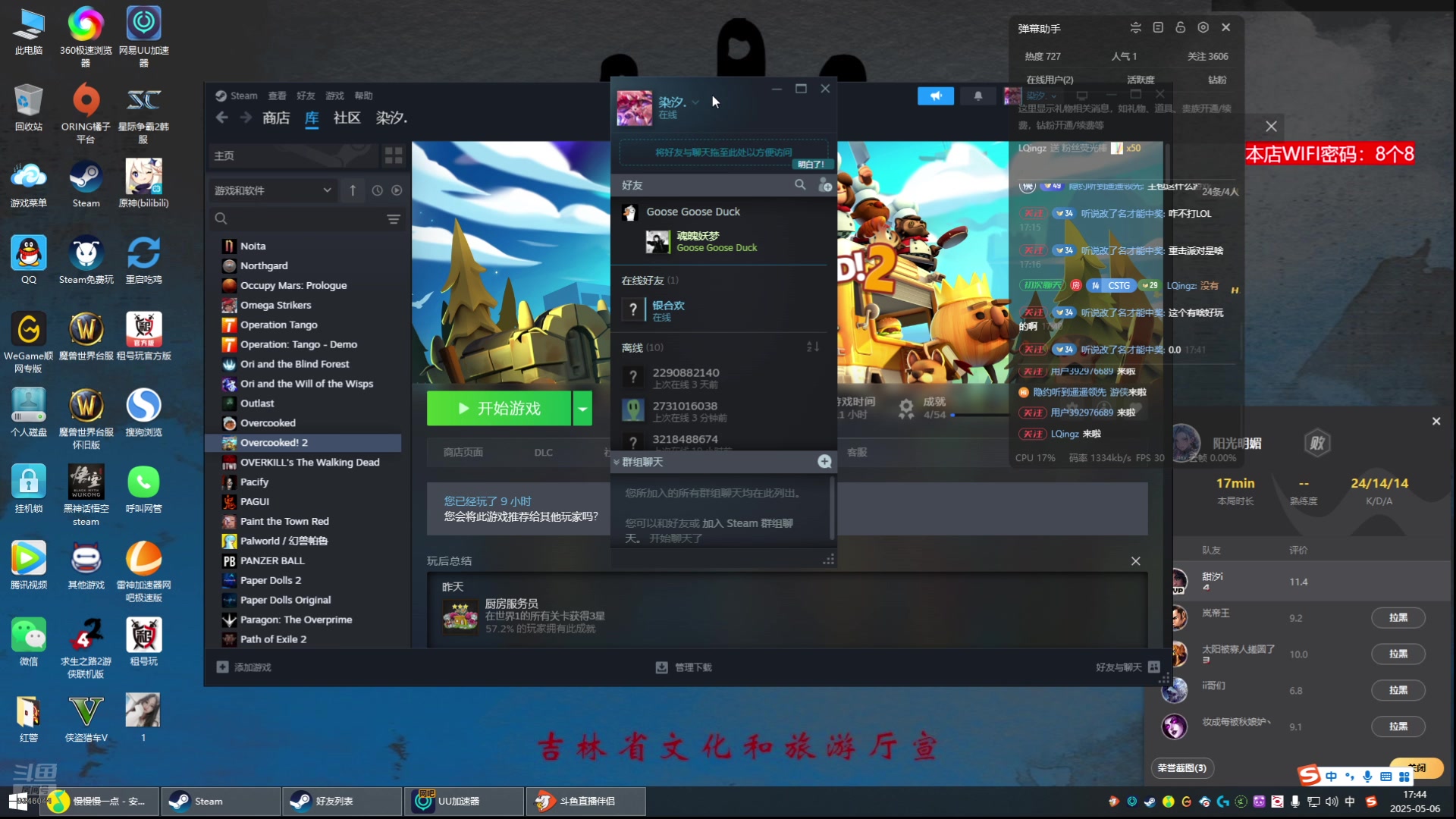
Task: Expand 开始游戏 launch options dropdown arrow
Action: (x=582, y=409)
